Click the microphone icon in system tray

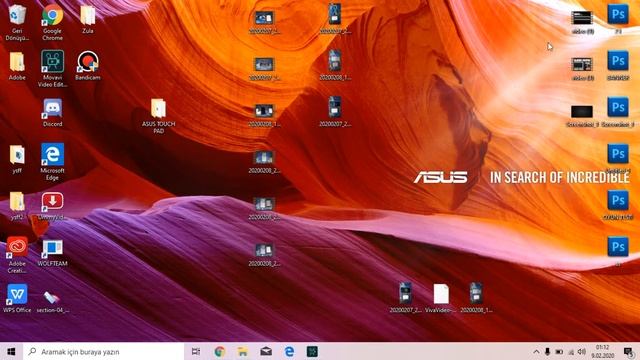[x=548, y=351]
